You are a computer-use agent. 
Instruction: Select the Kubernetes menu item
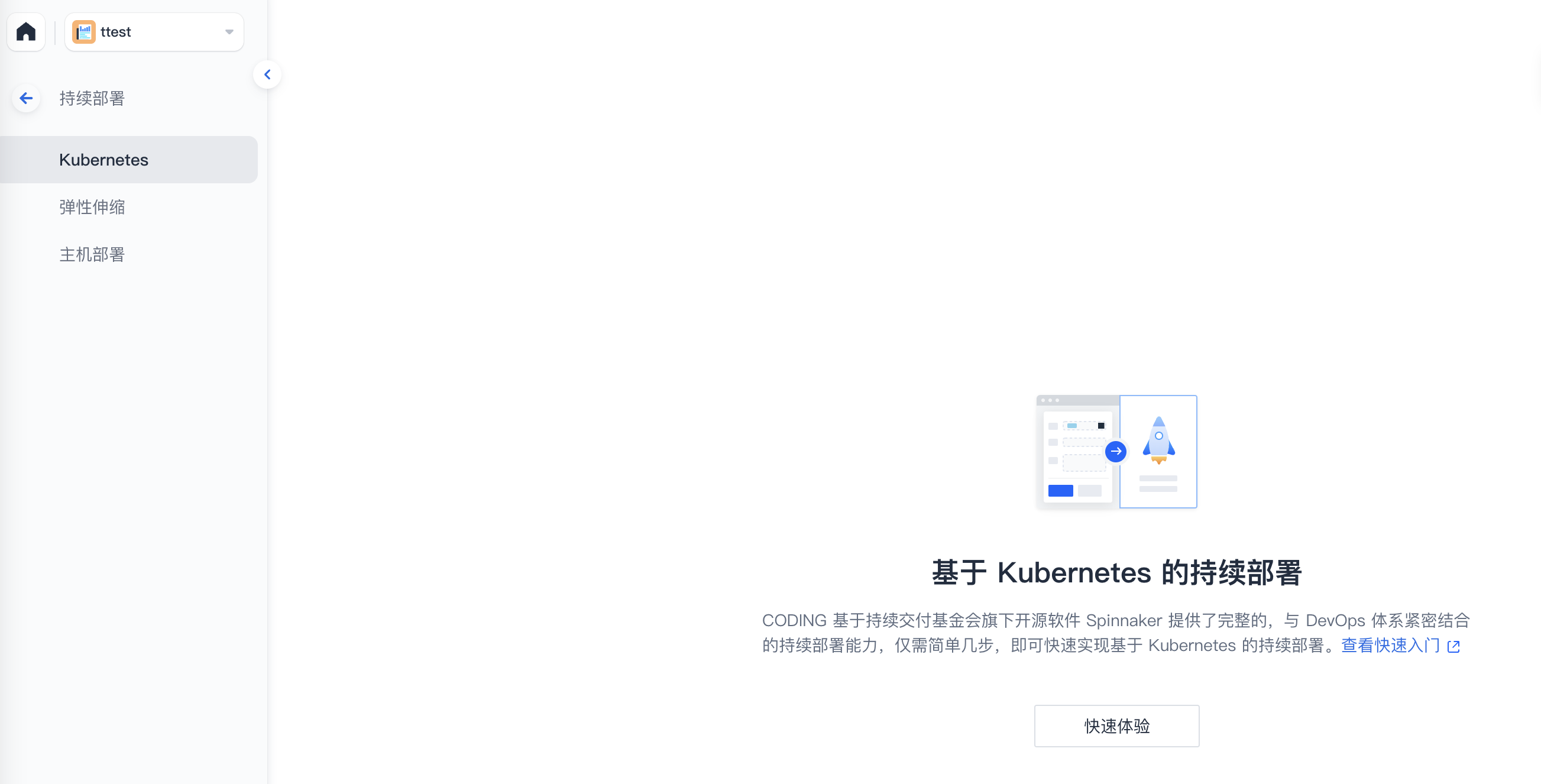coord(103,160)
